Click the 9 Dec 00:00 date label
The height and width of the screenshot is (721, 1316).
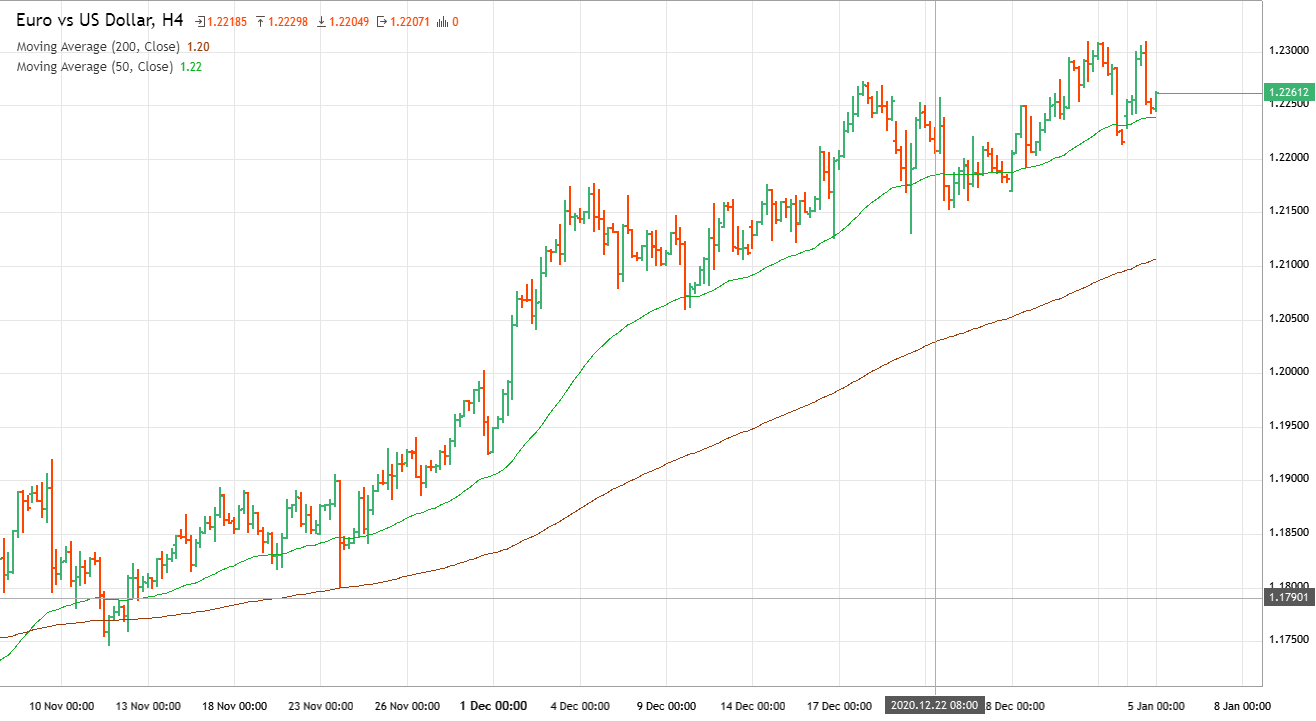tap(665, 706)
